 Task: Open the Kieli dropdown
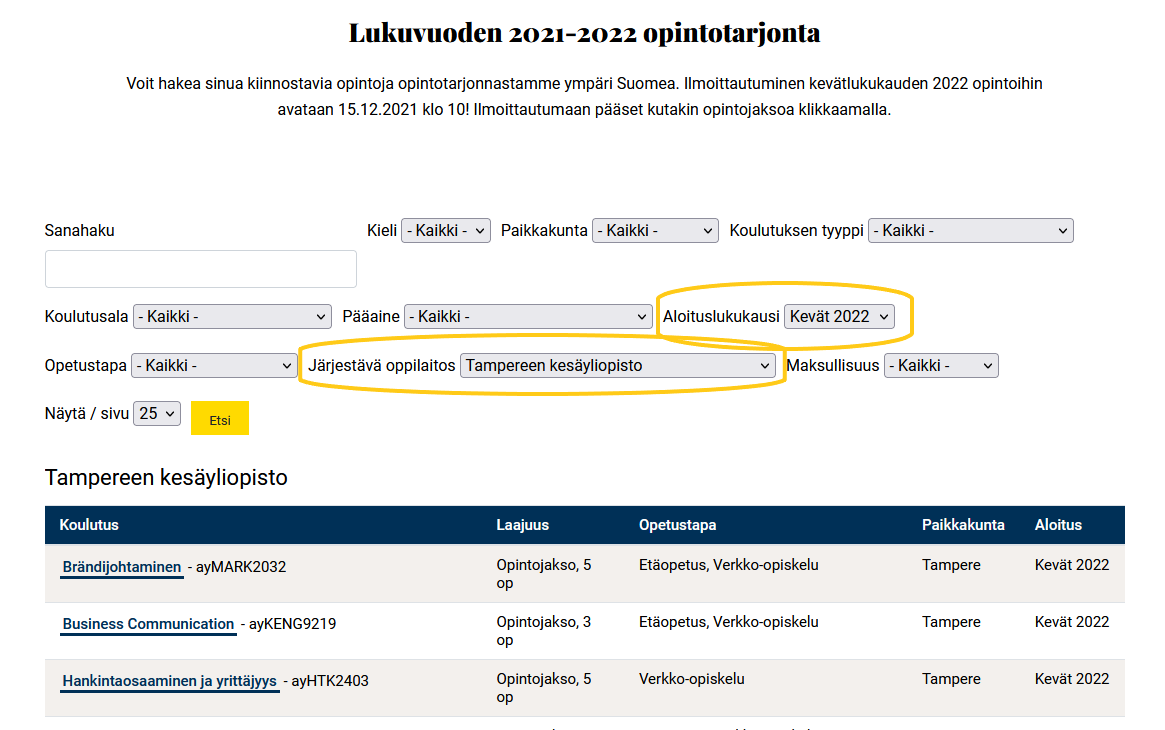pyautogui.click(x=445, y=231)
